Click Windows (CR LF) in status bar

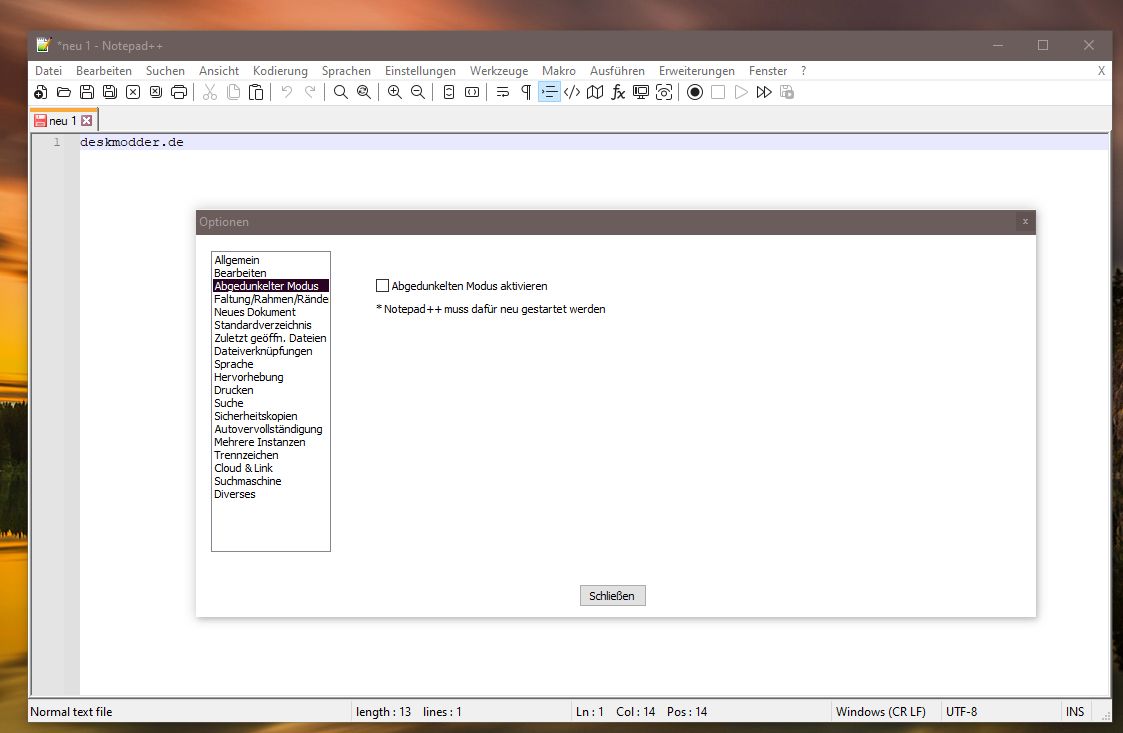coord(881,712)
